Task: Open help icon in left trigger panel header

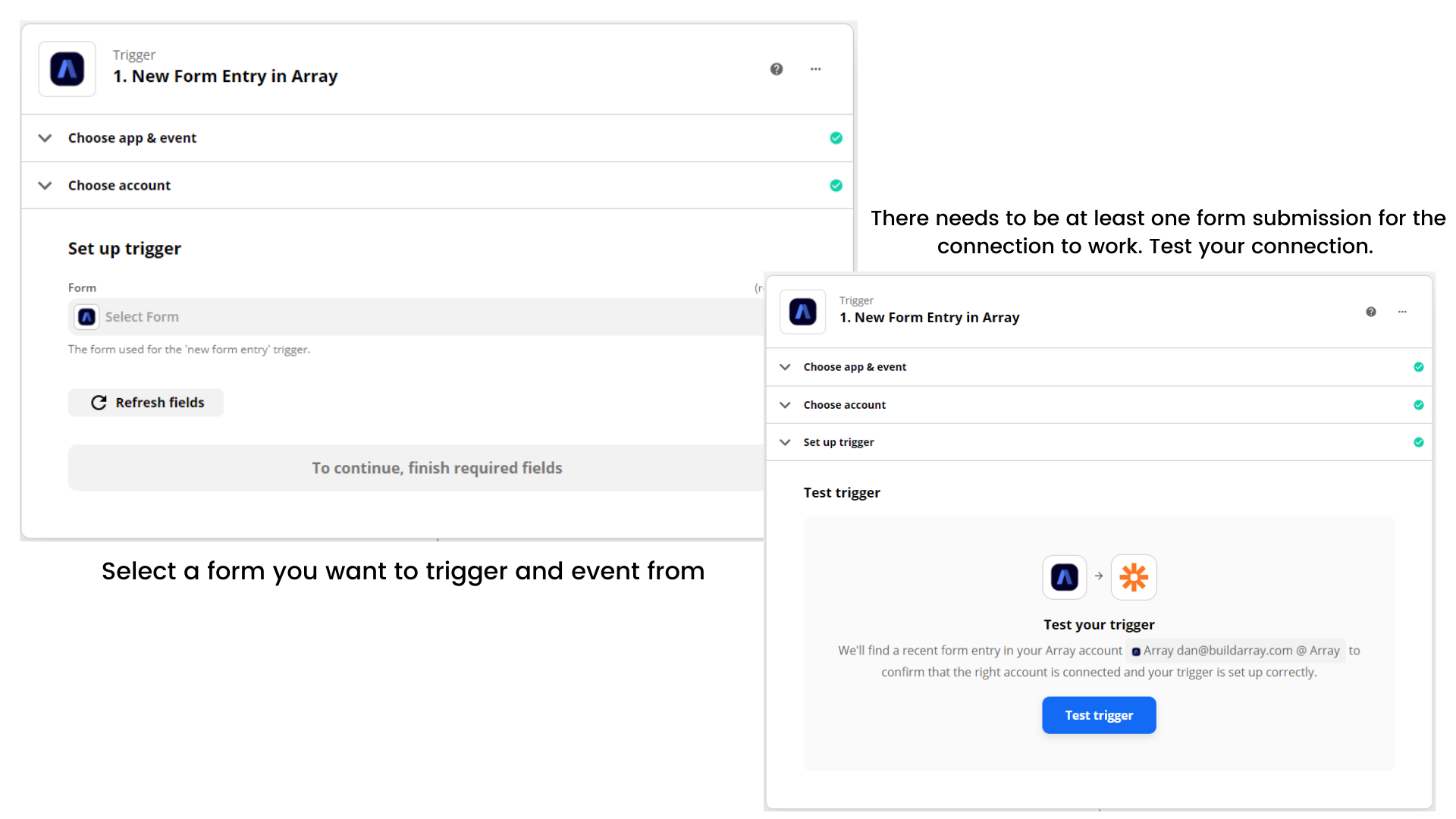Action: point(777,69)
